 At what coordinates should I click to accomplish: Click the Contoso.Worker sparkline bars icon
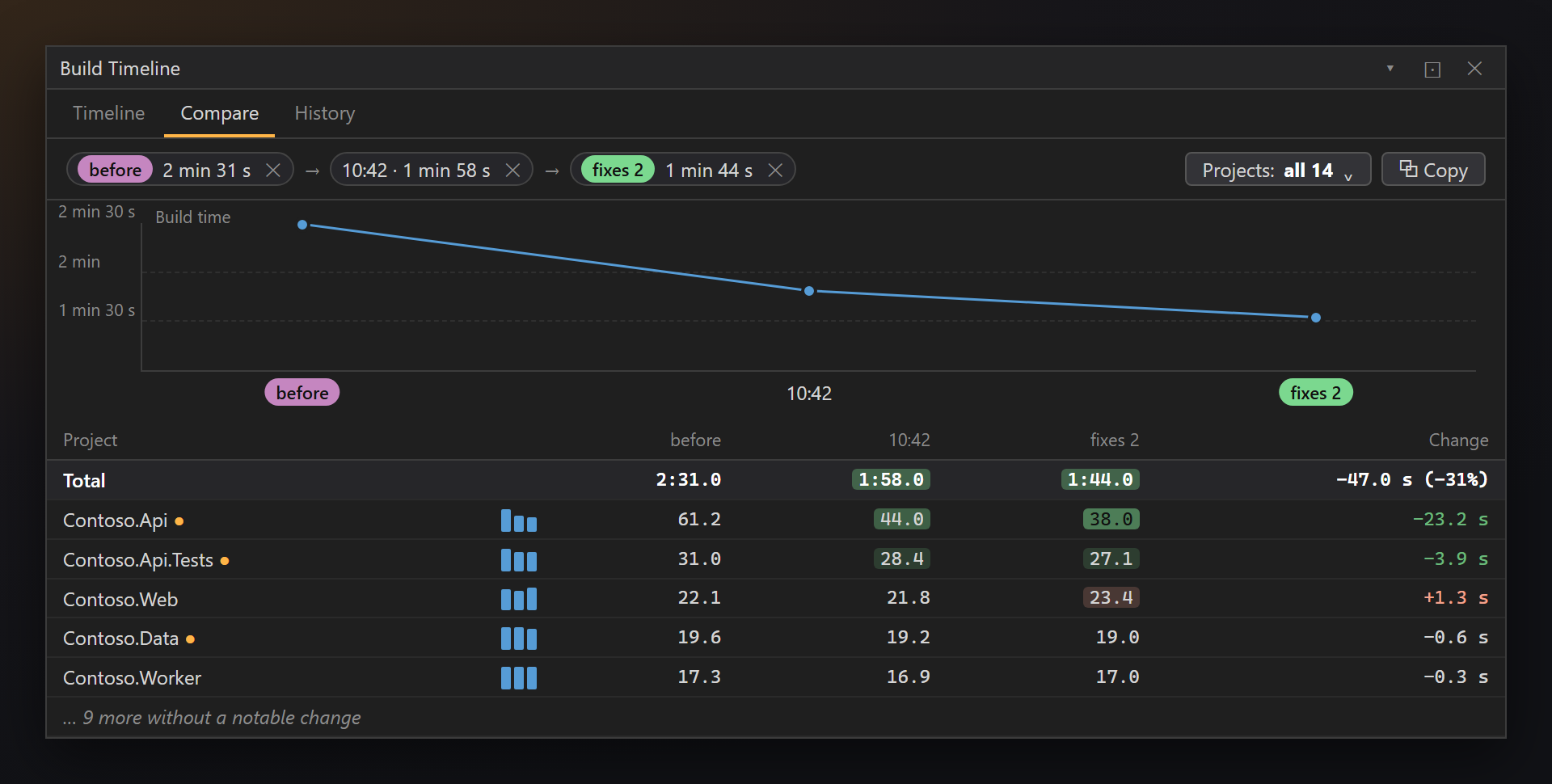tap(519, 678)
